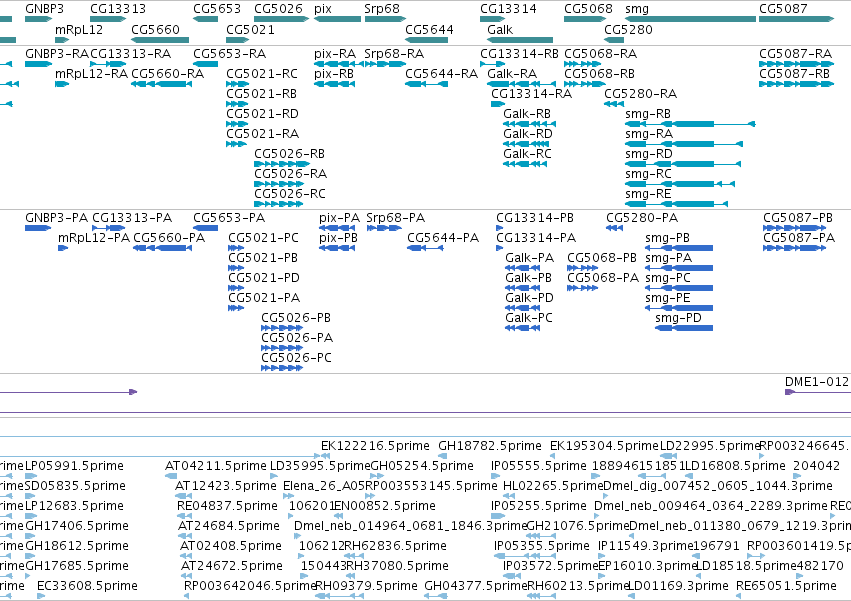Image resolution: width=851 pixels, height=601 pixels.
Task: Click the GNBP3-RA transcript label
Action: click(x=56, y=54)
